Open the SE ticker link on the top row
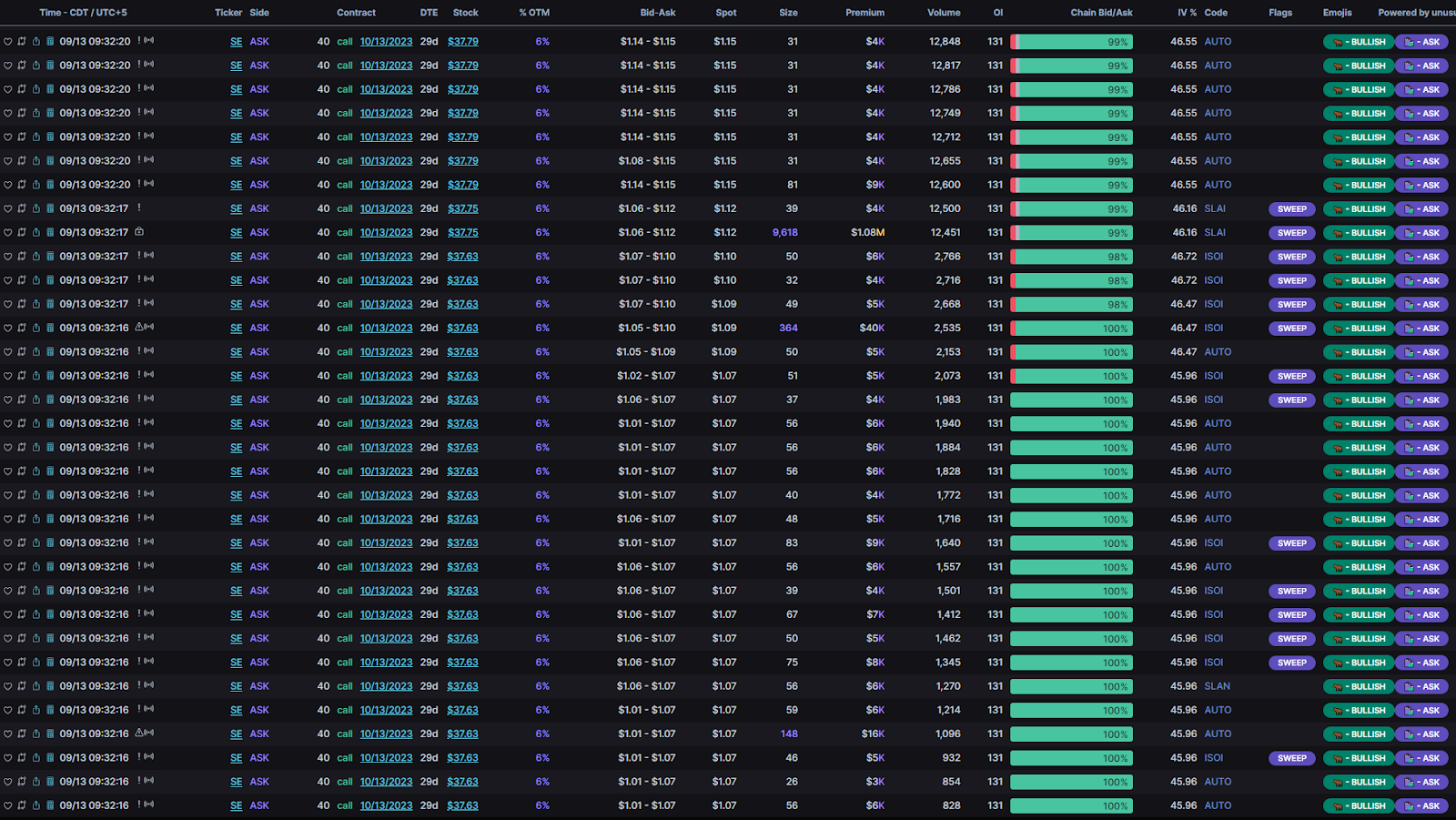 (236, 41)
